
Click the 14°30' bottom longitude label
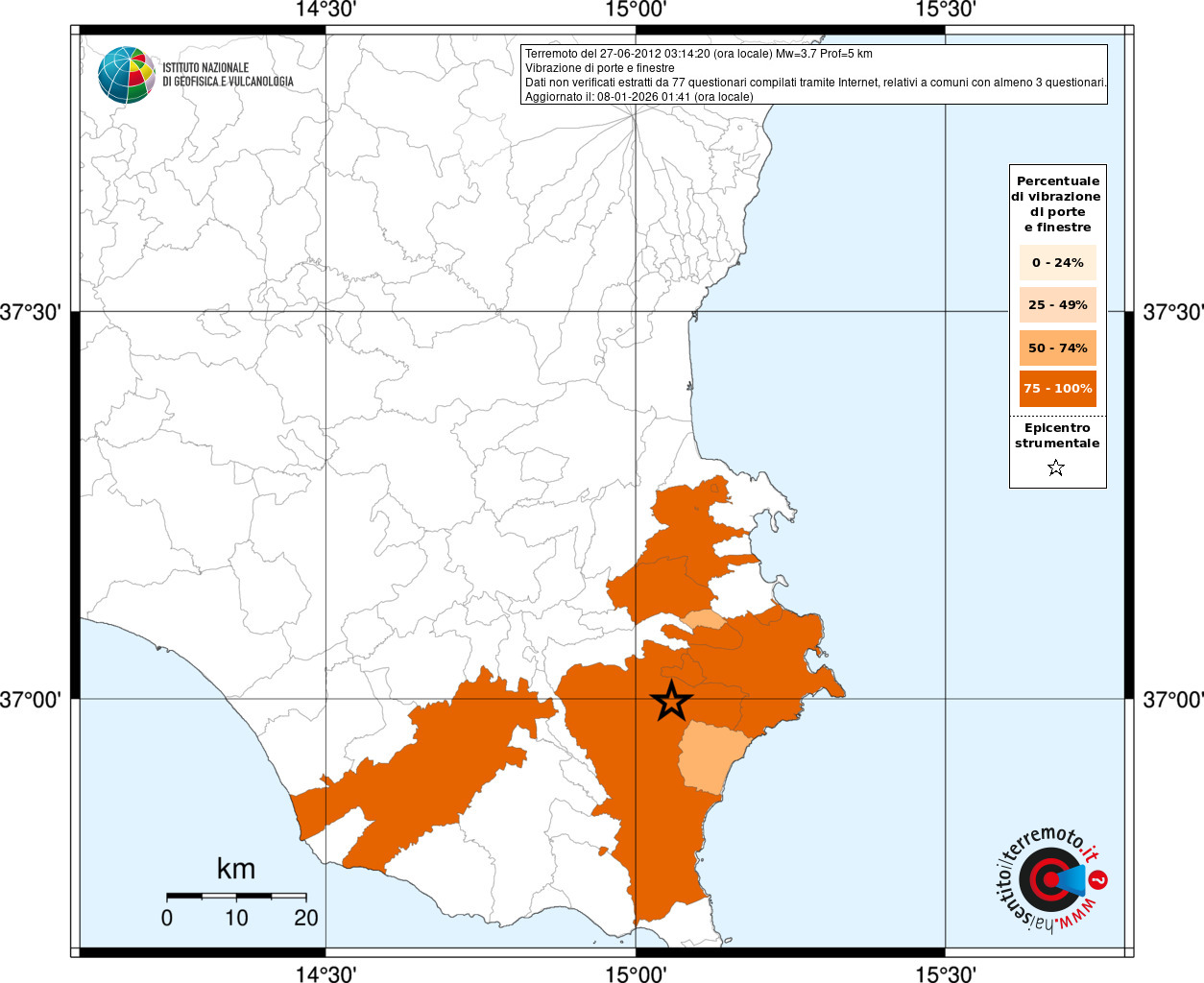[x=325, y=974]
